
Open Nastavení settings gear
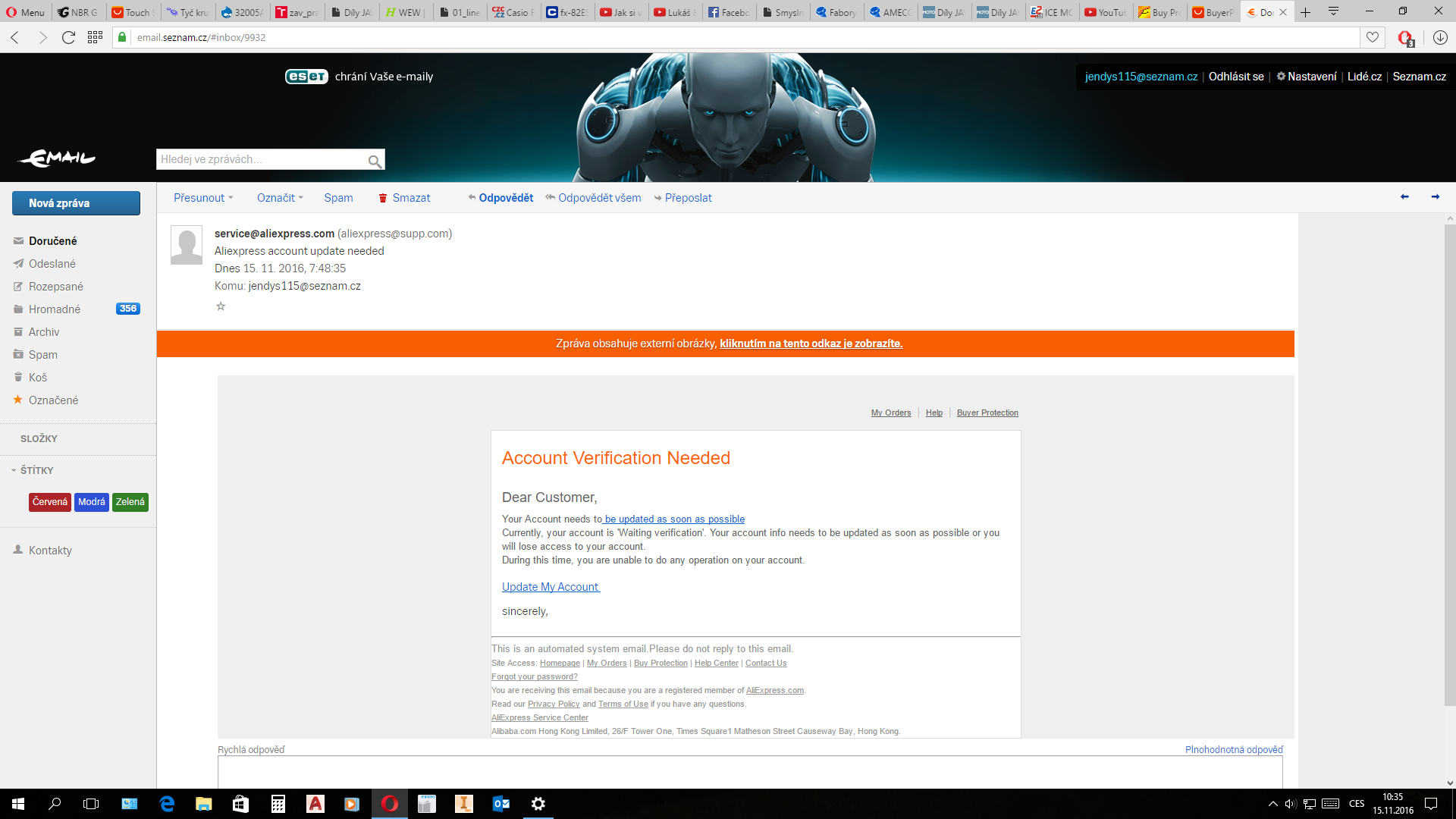click(x=1281, y=77)
